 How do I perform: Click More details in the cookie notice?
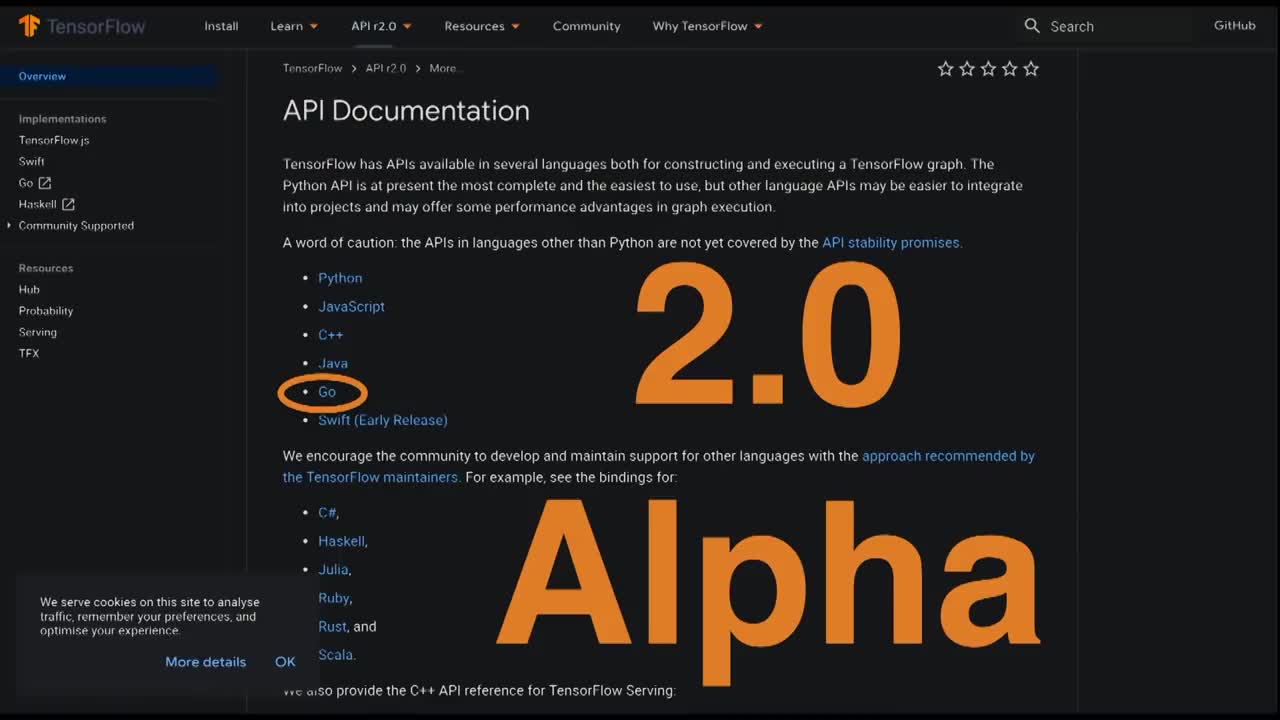(x=205, y=662)
